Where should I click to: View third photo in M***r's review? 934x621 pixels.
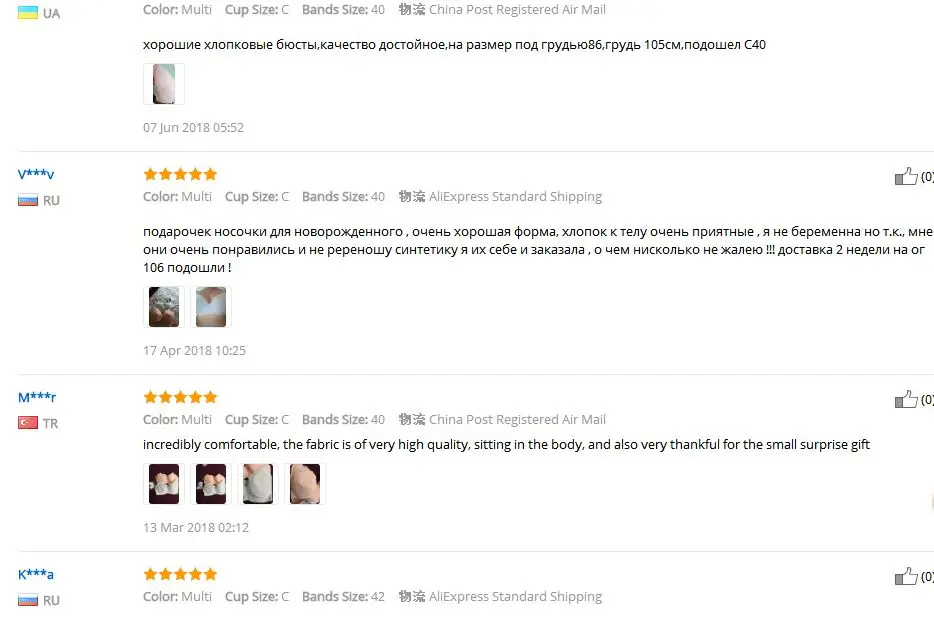[x=258, y=484]
